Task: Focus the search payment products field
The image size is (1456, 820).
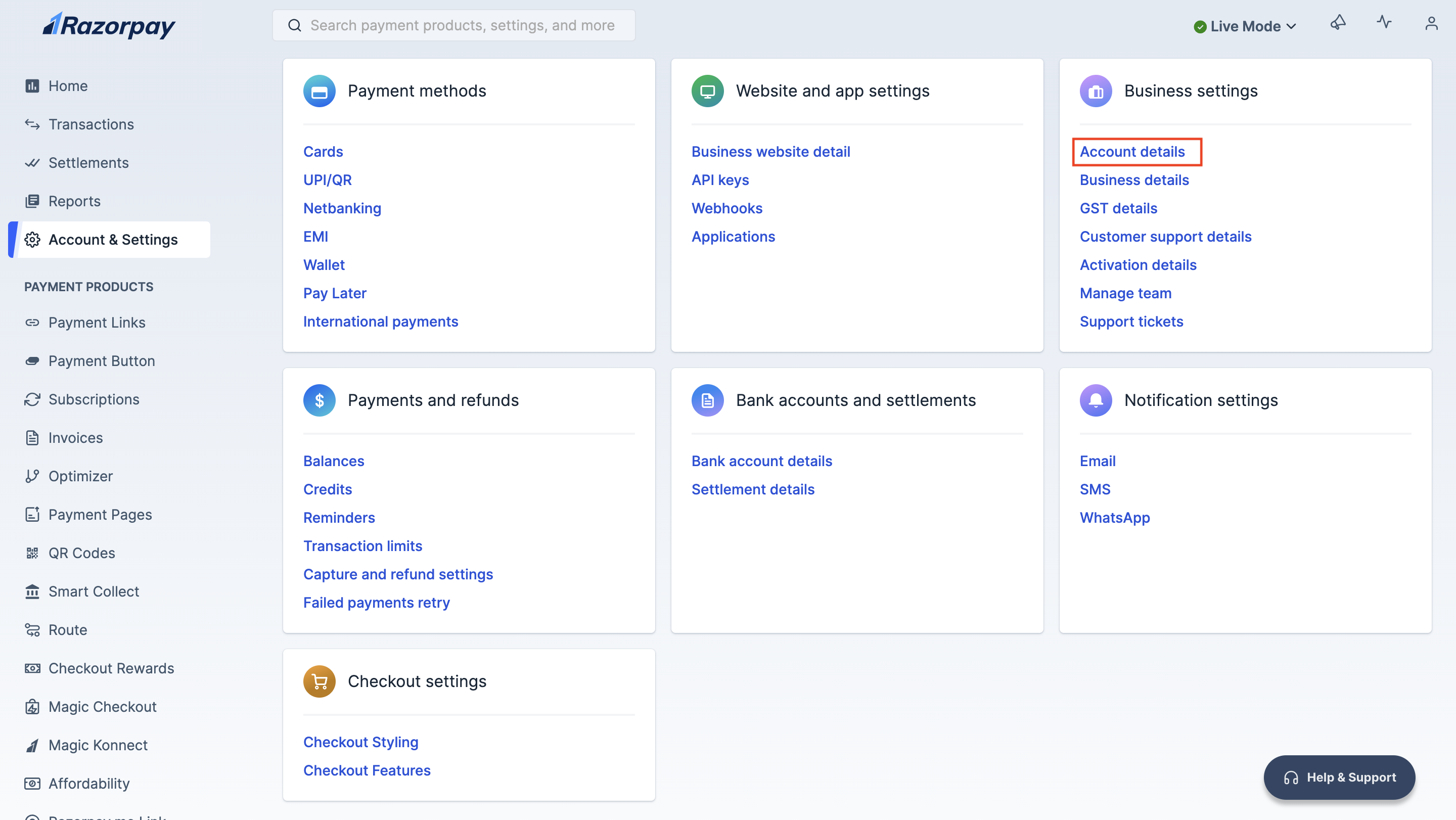Action: click(x=454, y=25)
